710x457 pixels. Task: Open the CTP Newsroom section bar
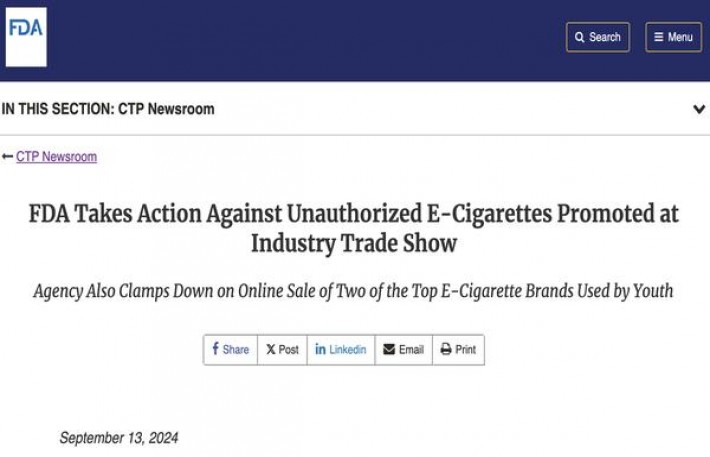[108, 109]
